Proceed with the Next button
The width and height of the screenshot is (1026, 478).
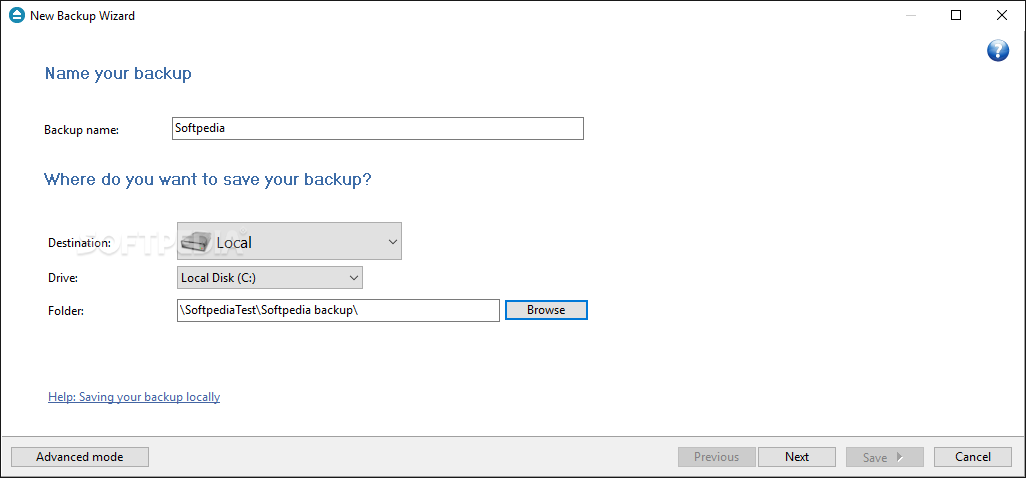[x=797, y=457]
